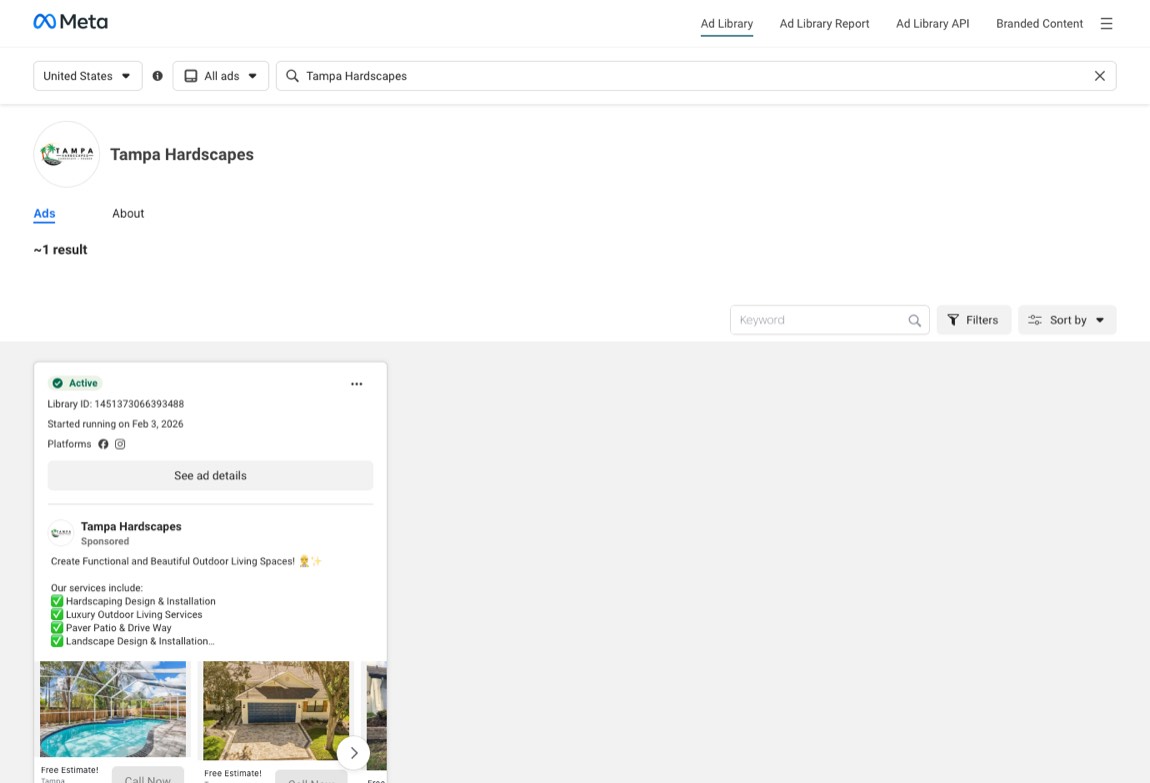Click the country info icon

(158, 76)
